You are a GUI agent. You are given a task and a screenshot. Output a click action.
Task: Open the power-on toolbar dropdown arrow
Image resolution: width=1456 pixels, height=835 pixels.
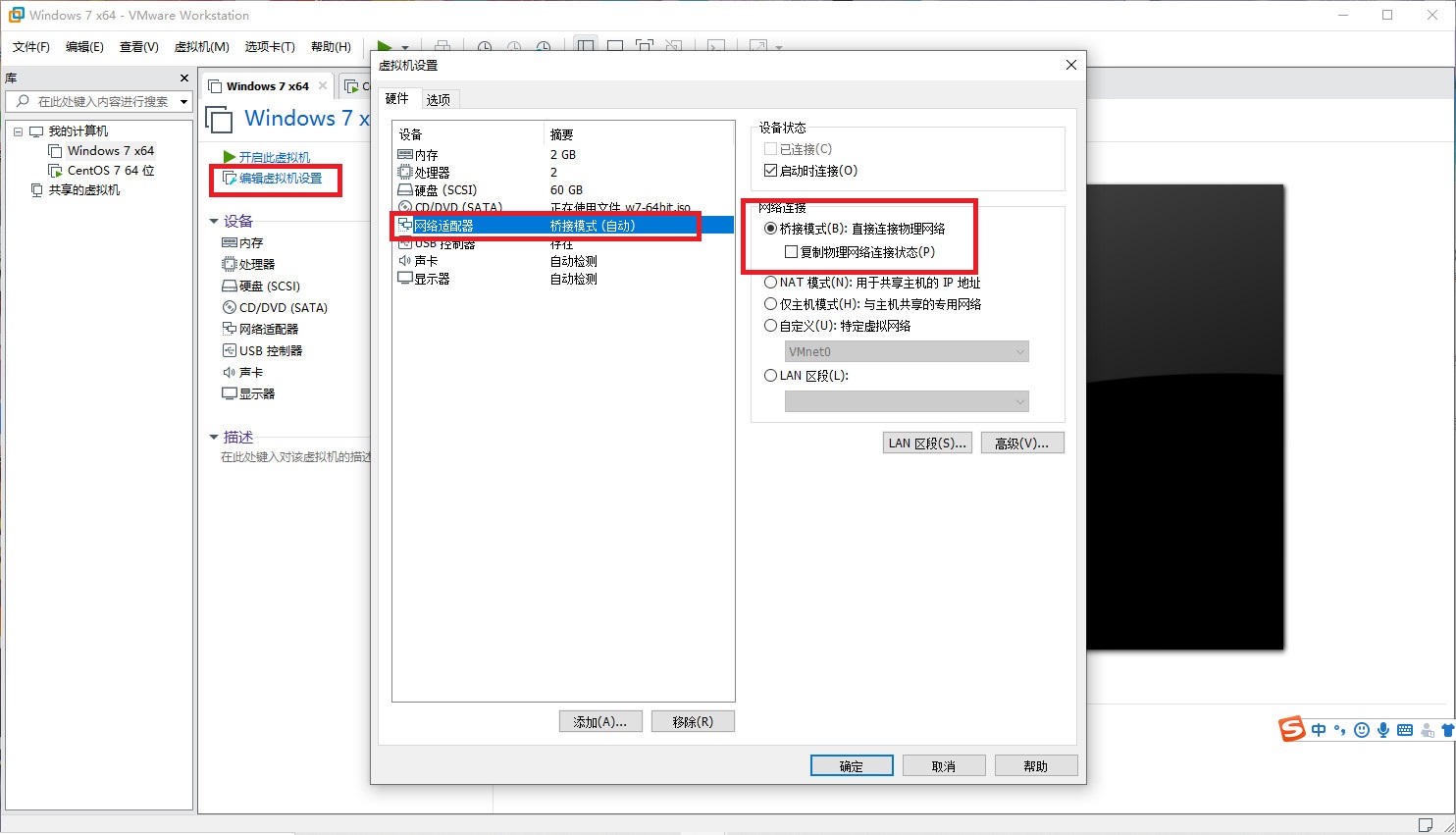(x=404, y=47)
